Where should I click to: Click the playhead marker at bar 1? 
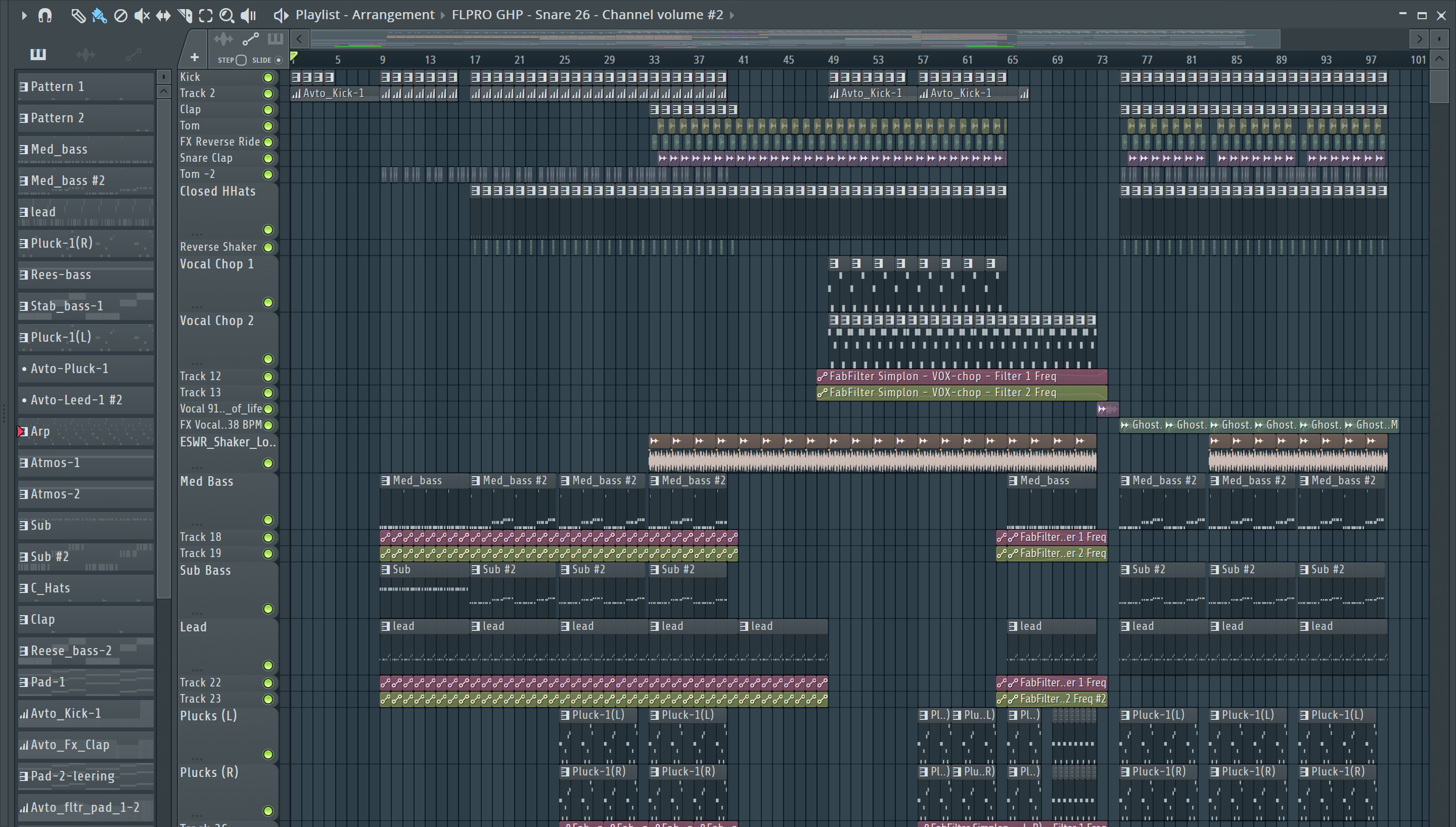tap(294, 57)
